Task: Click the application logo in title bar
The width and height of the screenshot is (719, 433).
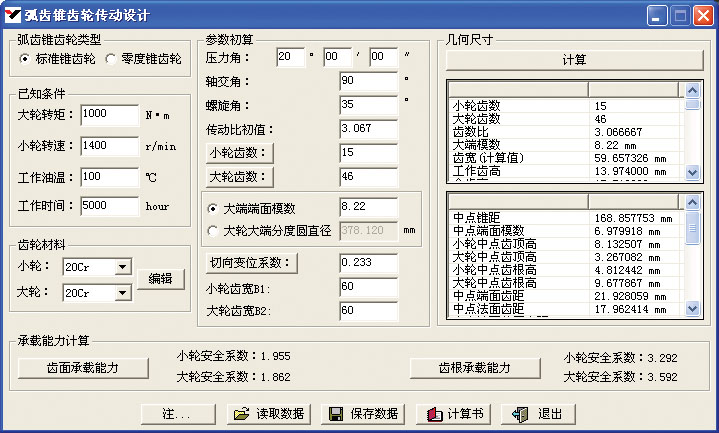Action: [x=14, y=15]
